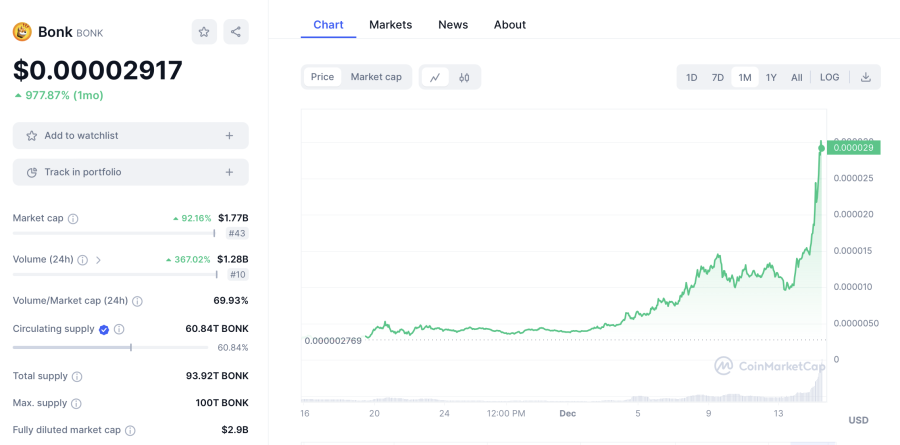Click the Bonk coin logo icon

coord(22,32)
